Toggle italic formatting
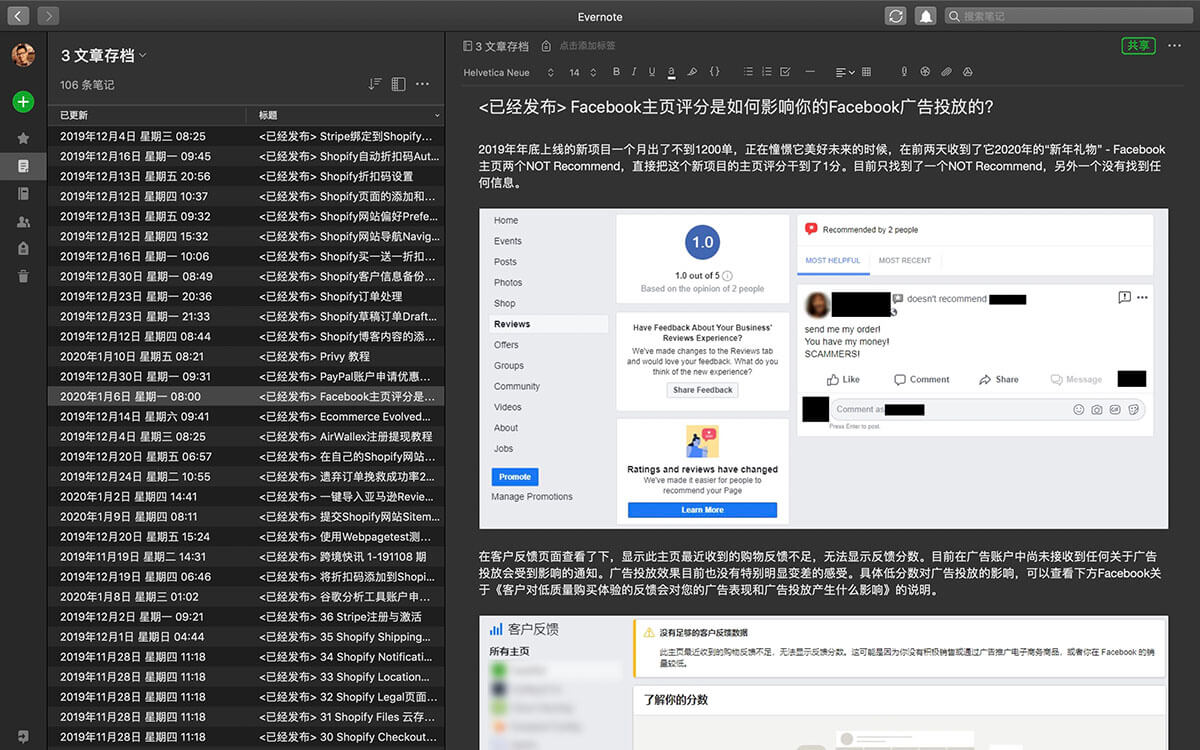The width and height of the screenshot is (1200, 750). click(634, 72)
